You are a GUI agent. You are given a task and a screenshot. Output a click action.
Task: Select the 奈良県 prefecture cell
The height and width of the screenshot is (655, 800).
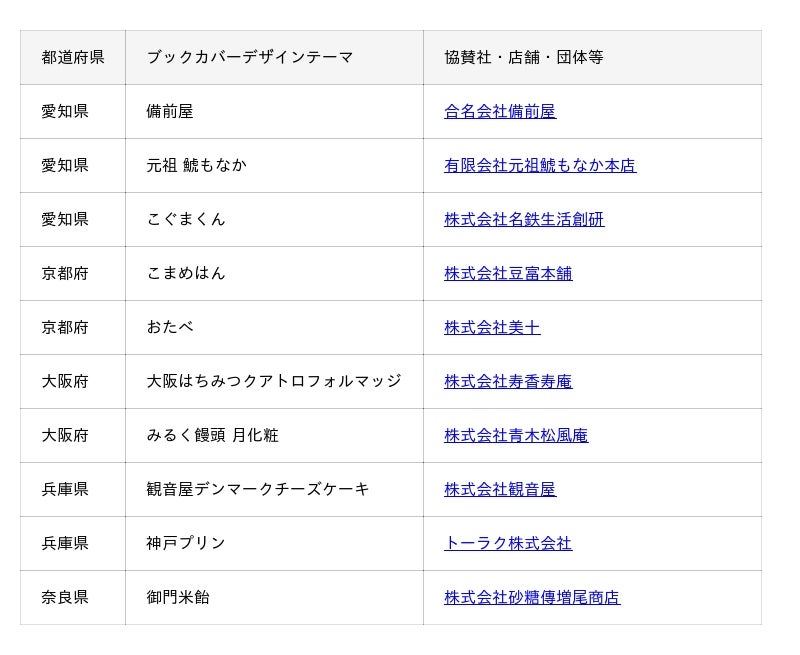pyautogui.click(x=73, y=597)
